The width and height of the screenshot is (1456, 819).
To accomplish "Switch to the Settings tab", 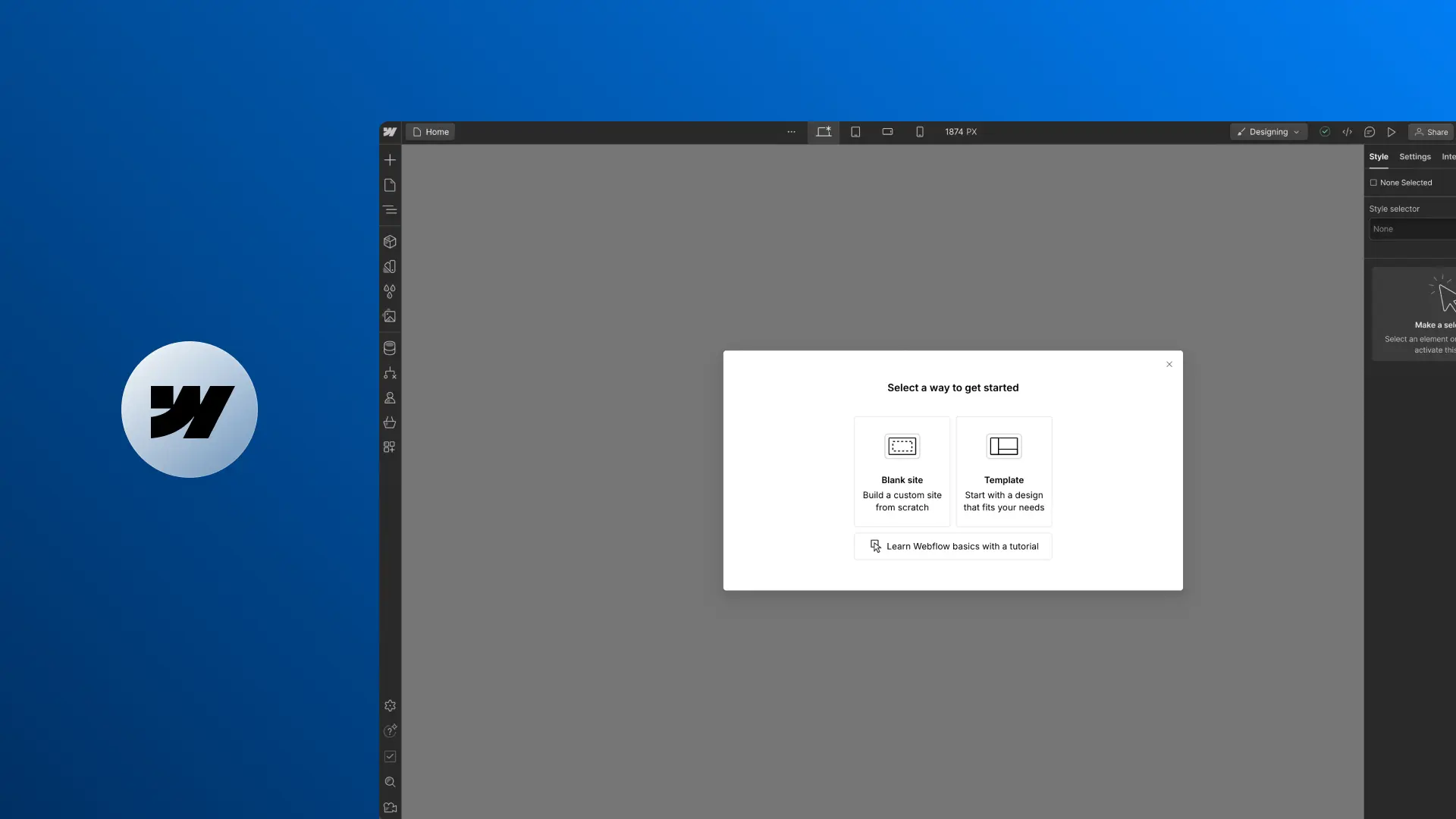I will point(1415,157).
